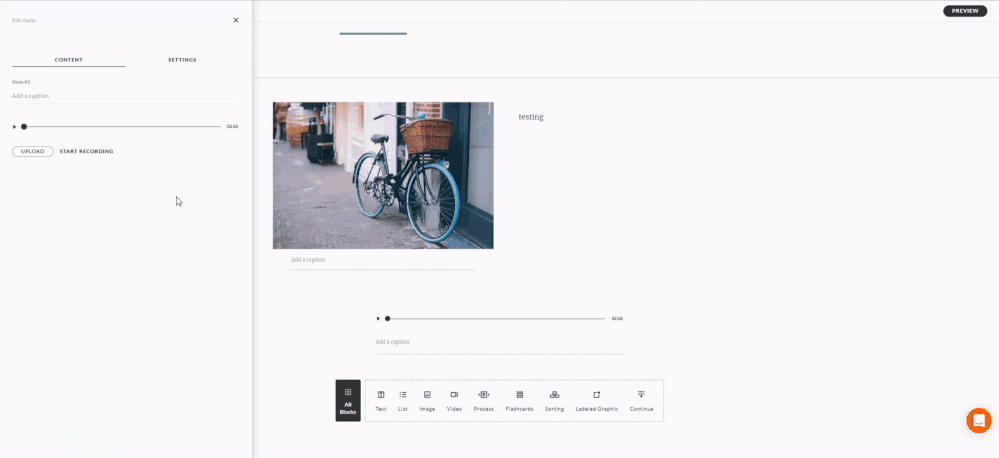Select the bicycle image
Viewport: 999px width, 458px height.
point(383,175)
